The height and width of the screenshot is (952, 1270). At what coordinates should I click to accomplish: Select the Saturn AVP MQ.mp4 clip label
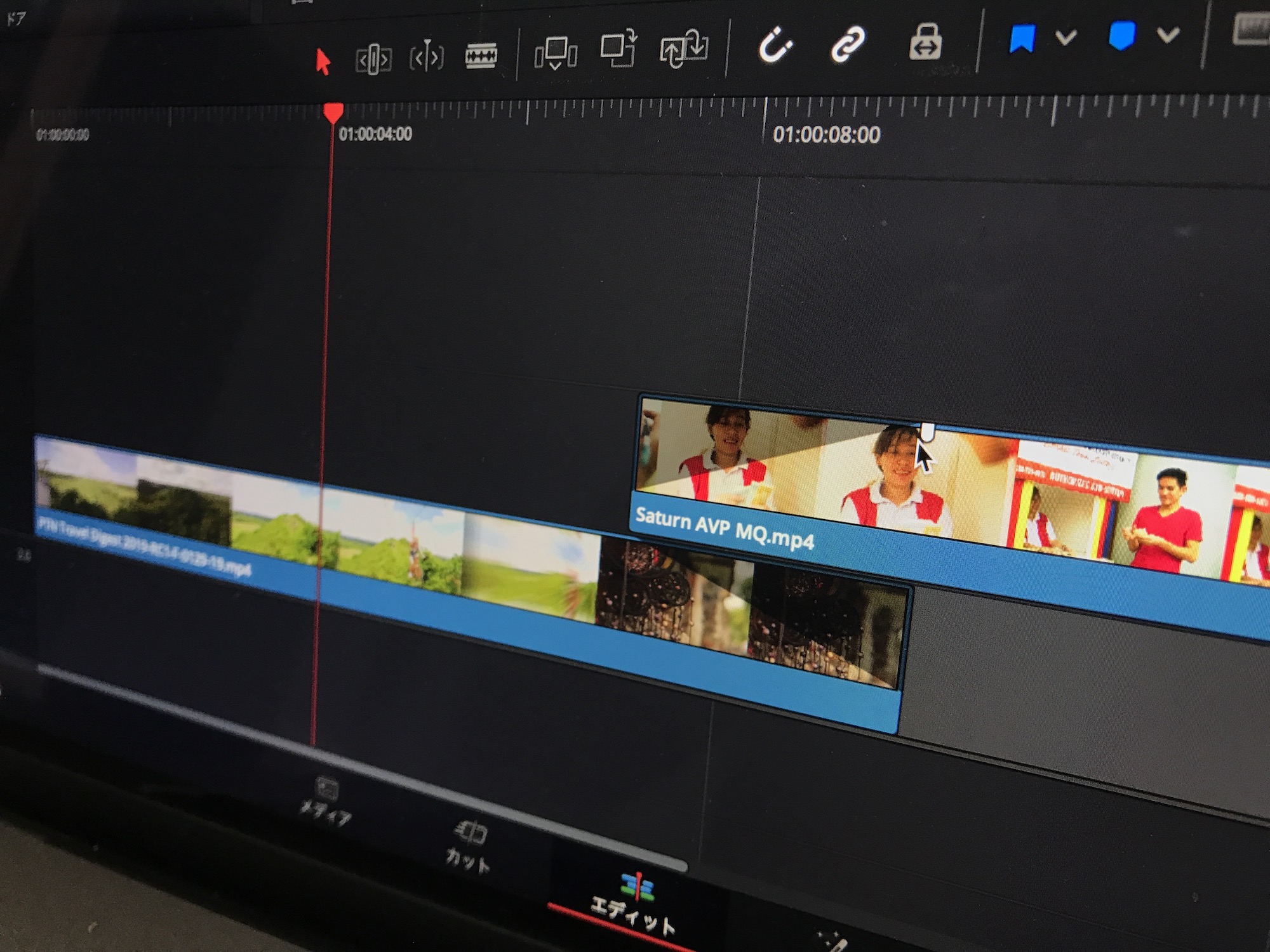click(725, 528)
